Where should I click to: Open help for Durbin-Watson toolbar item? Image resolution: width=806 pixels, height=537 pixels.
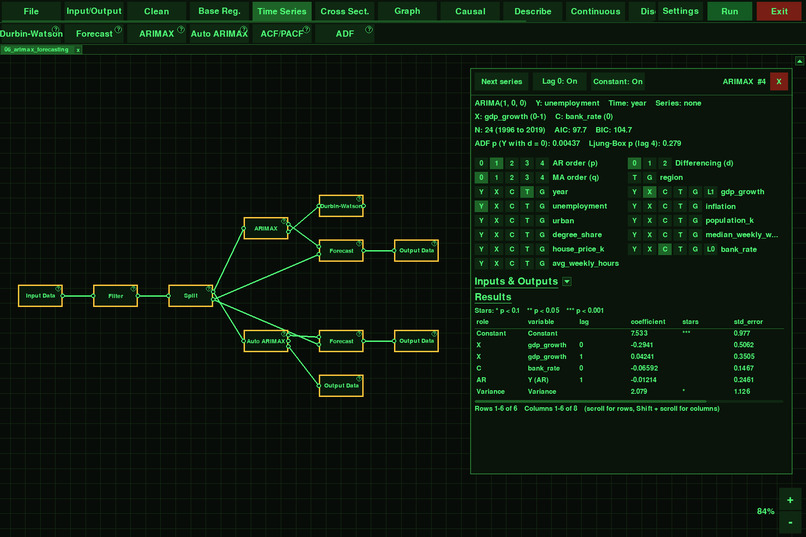(56, 29)
